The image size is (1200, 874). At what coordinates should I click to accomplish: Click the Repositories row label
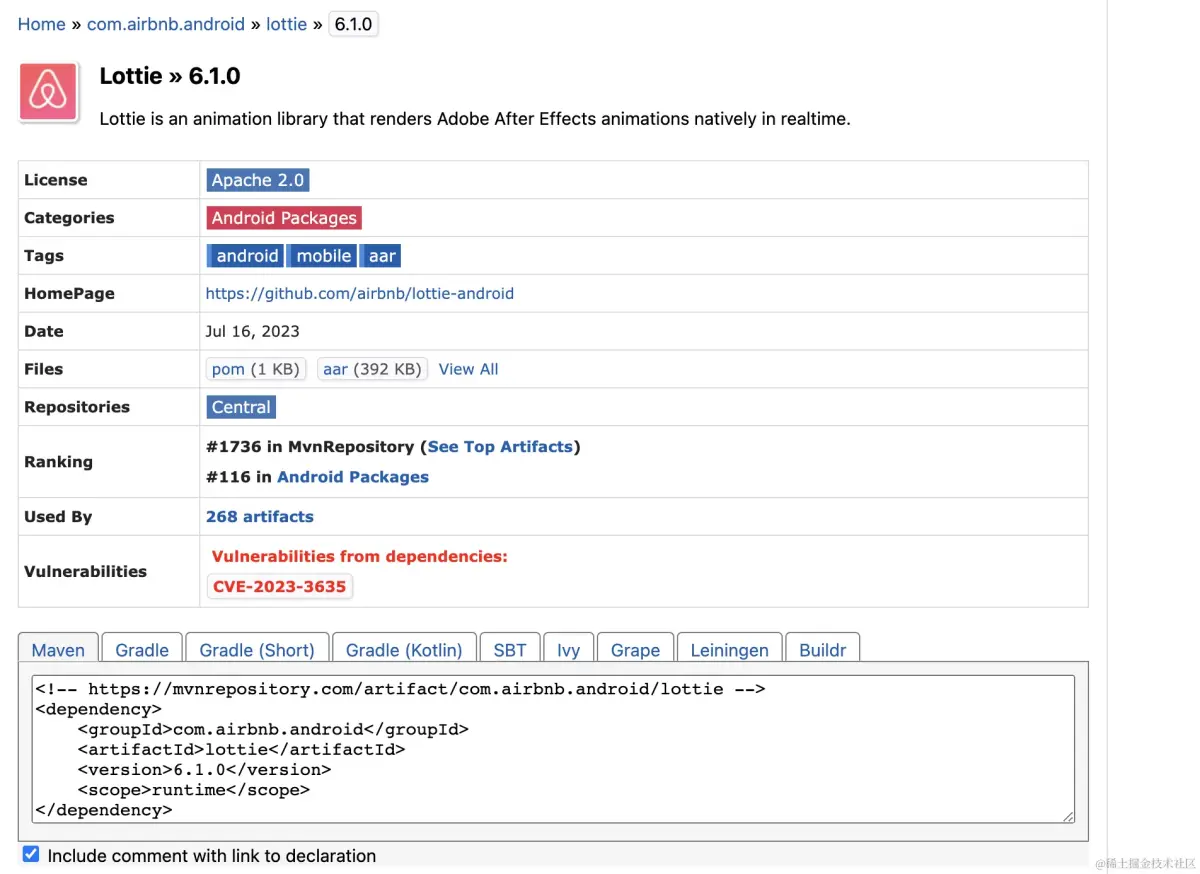tap(77, 407)
